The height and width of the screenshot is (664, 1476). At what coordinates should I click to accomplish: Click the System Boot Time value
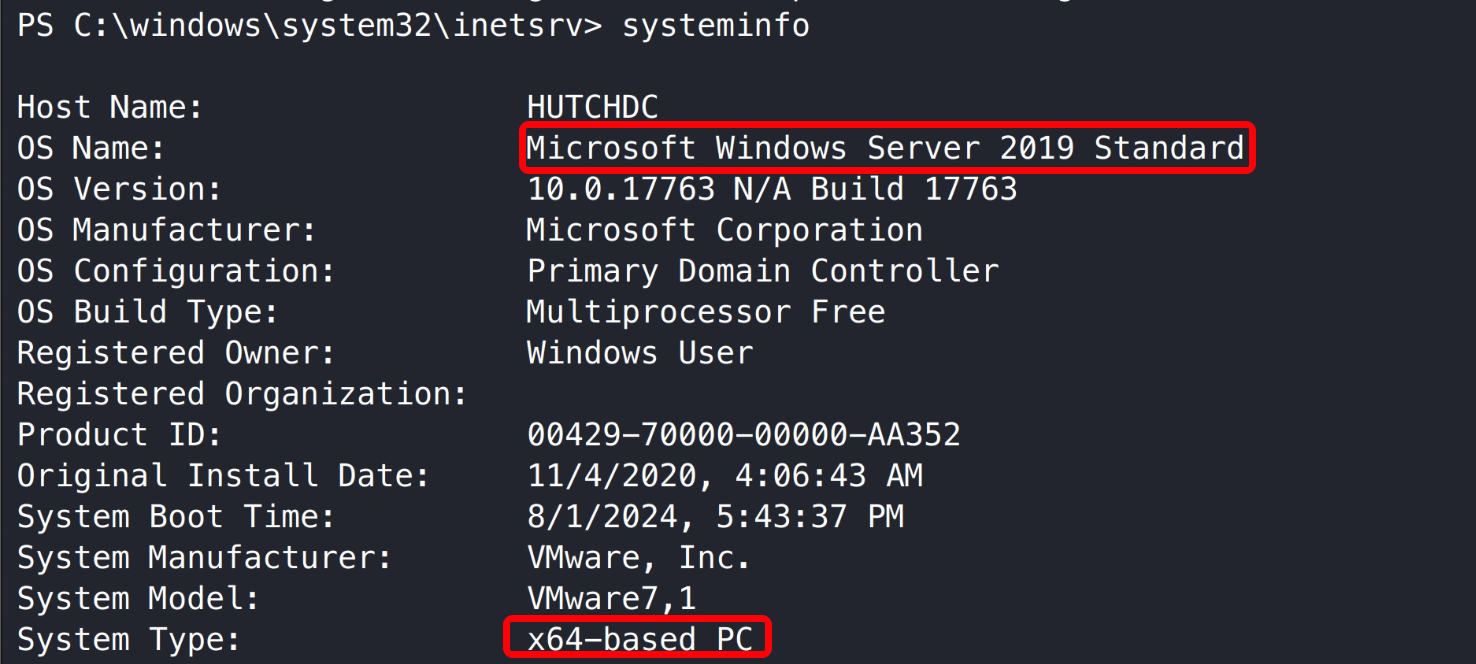click(715, 517)
